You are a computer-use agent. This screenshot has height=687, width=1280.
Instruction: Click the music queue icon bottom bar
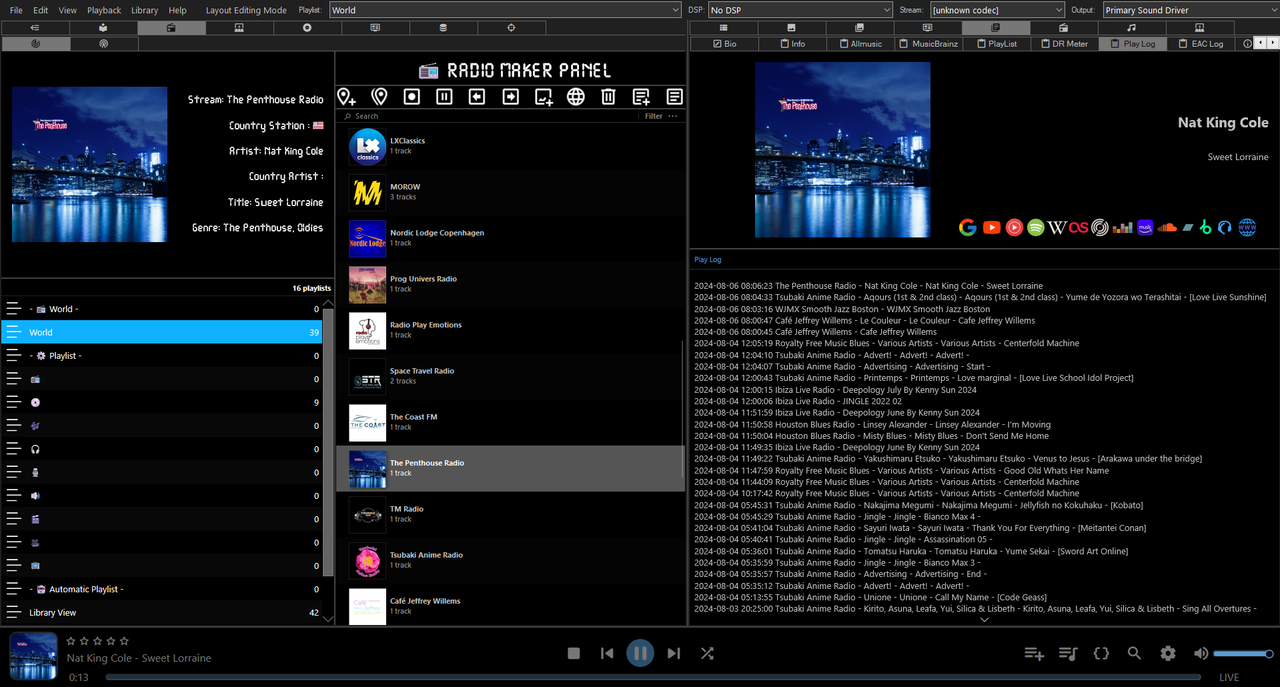click(x=1068, y=653)
